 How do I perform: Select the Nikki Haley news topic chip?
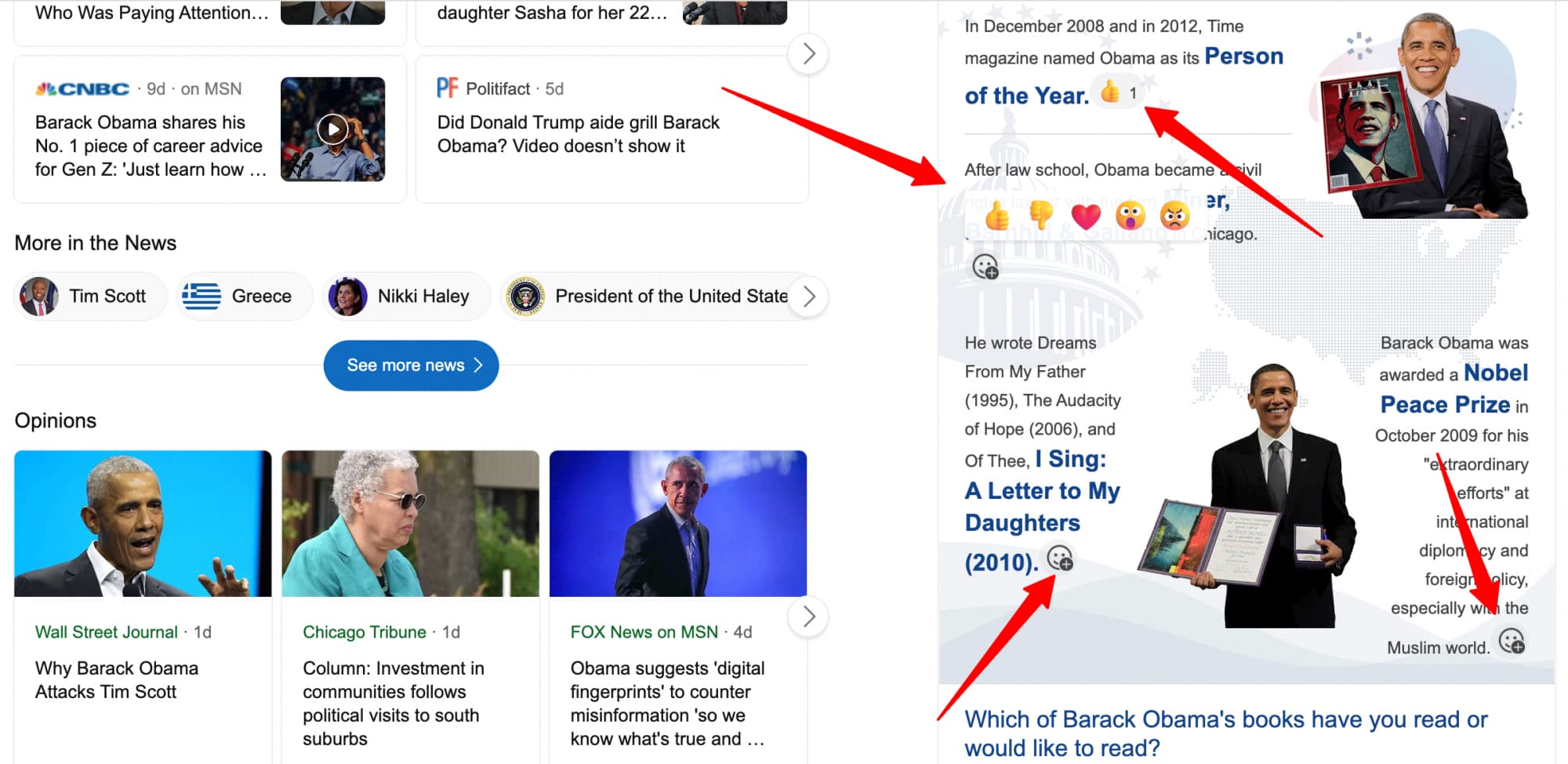click(x=406, y=297)
